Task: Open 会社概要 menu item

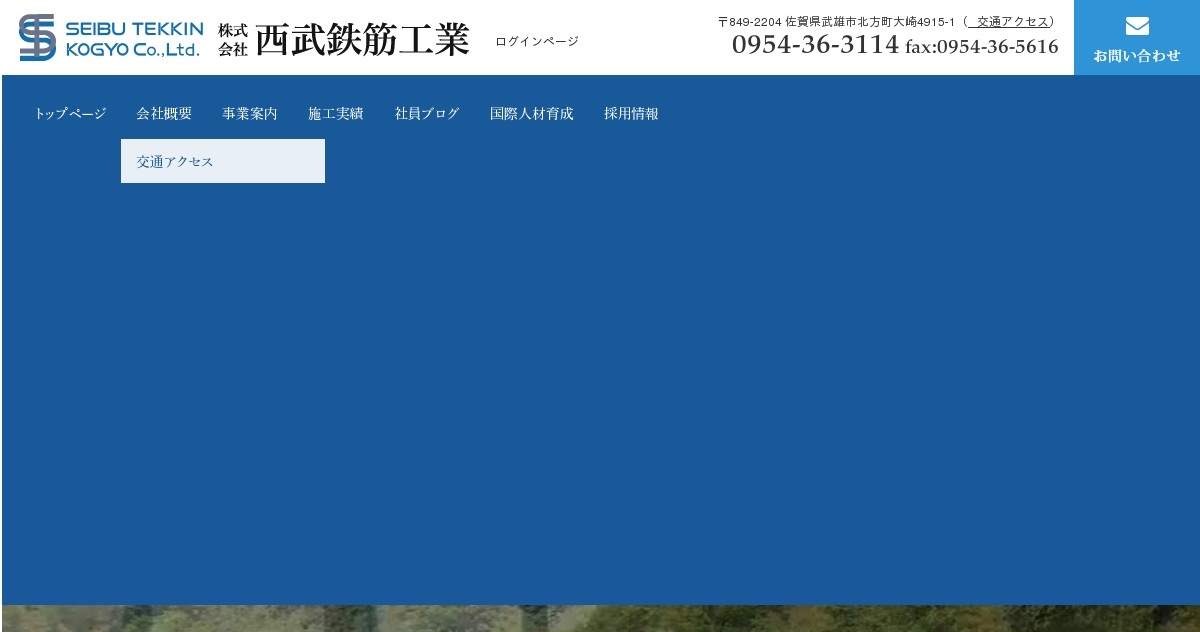Action: (x=164, y=114)
